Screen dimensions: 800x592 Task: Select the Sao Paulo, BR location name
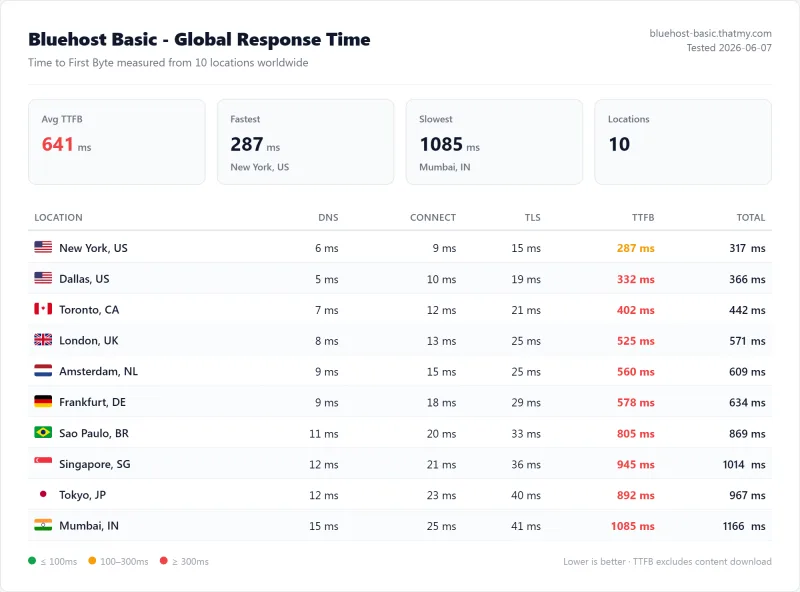[94, 433]
